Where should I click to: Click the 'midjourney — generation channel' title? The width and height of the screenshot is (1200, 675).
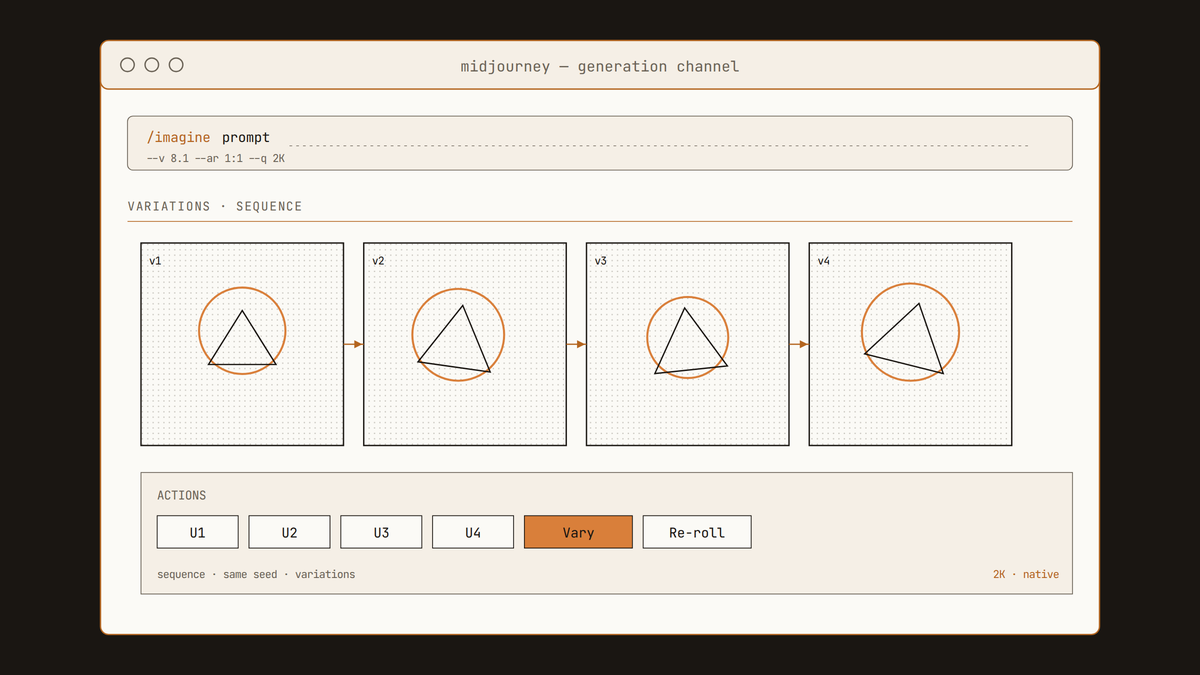point(600,67)
